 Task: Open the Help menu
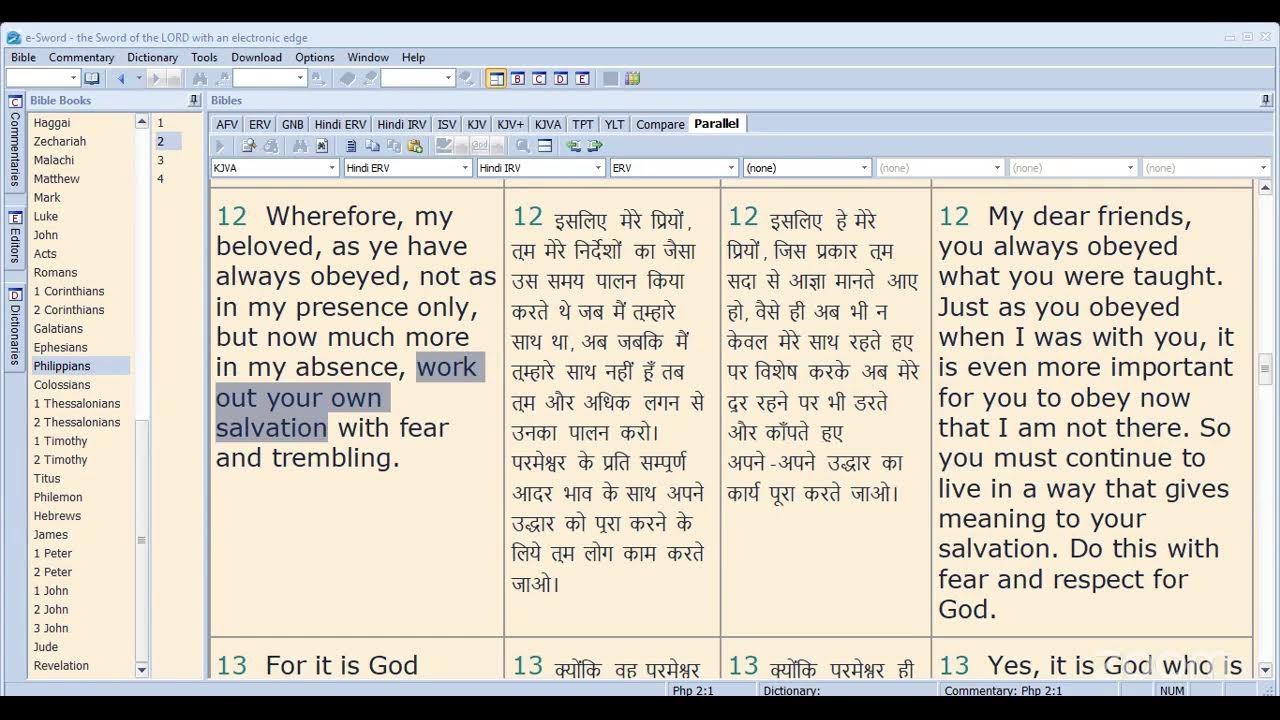413,57
